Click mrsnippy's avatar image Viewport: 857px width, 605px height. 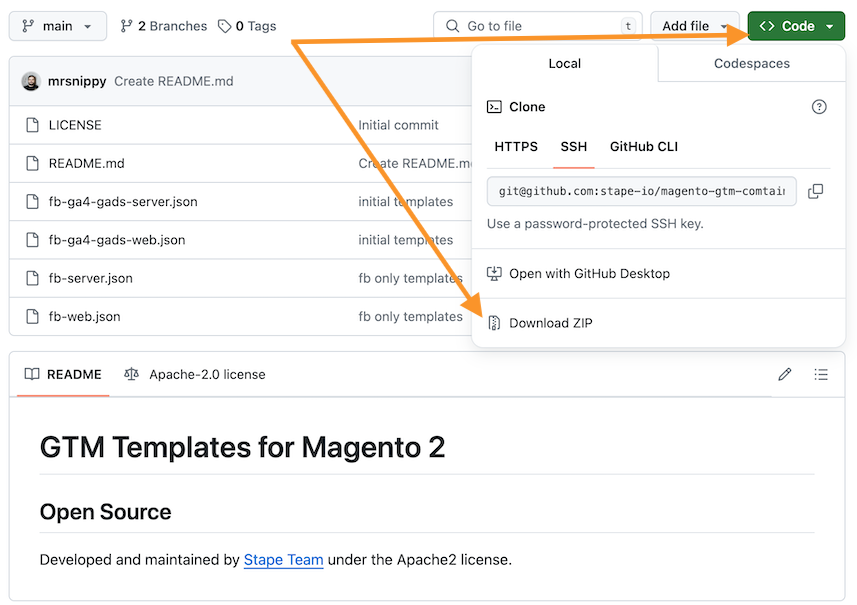[31, 81]
